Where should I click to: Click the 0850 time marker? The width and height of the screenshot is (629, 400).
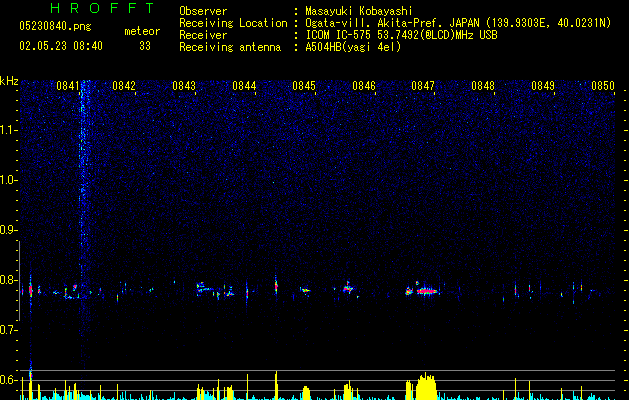click(603, 86)
